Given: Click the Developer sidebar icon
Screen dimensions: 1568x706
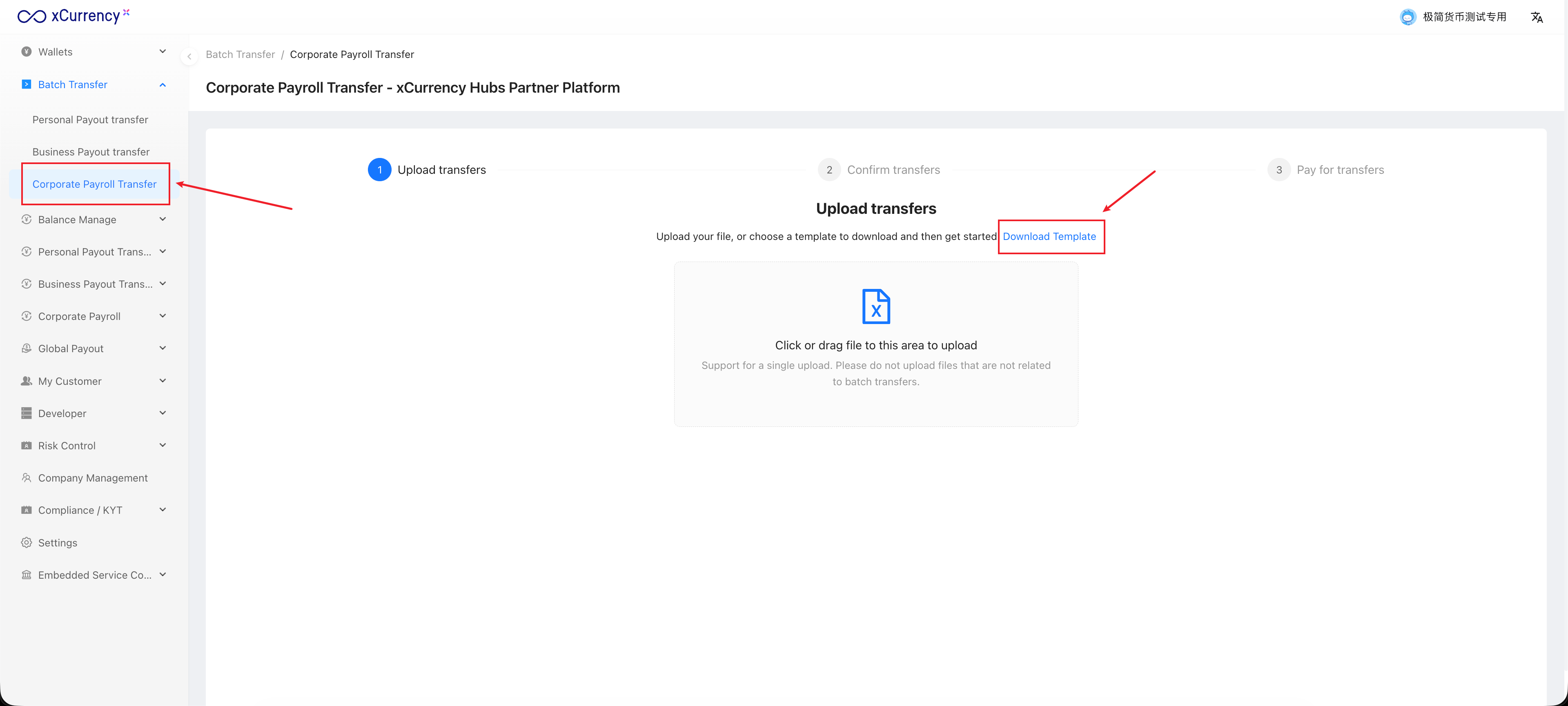Looking at the screenshot, I should point(26,413).
